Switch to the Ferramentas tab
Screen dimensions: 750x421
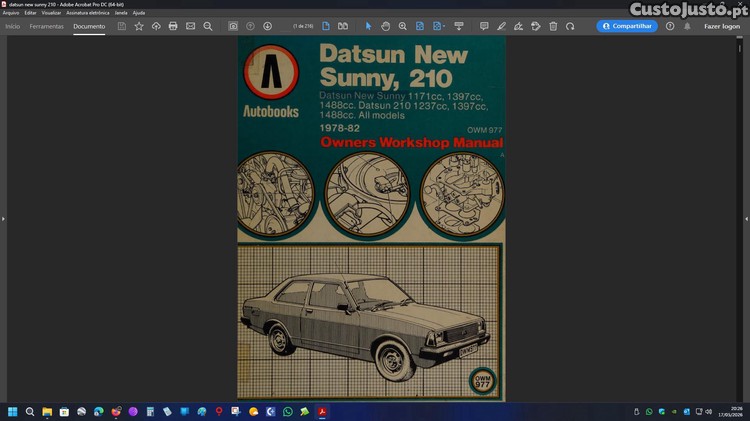coord(46,26)
